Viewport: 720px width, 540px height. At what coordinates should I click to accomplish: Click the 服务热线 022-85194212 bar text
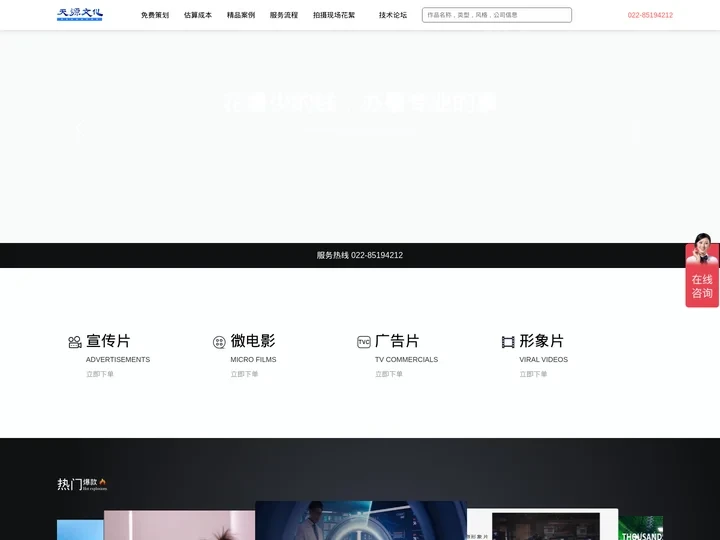click(x=360, y=255)
